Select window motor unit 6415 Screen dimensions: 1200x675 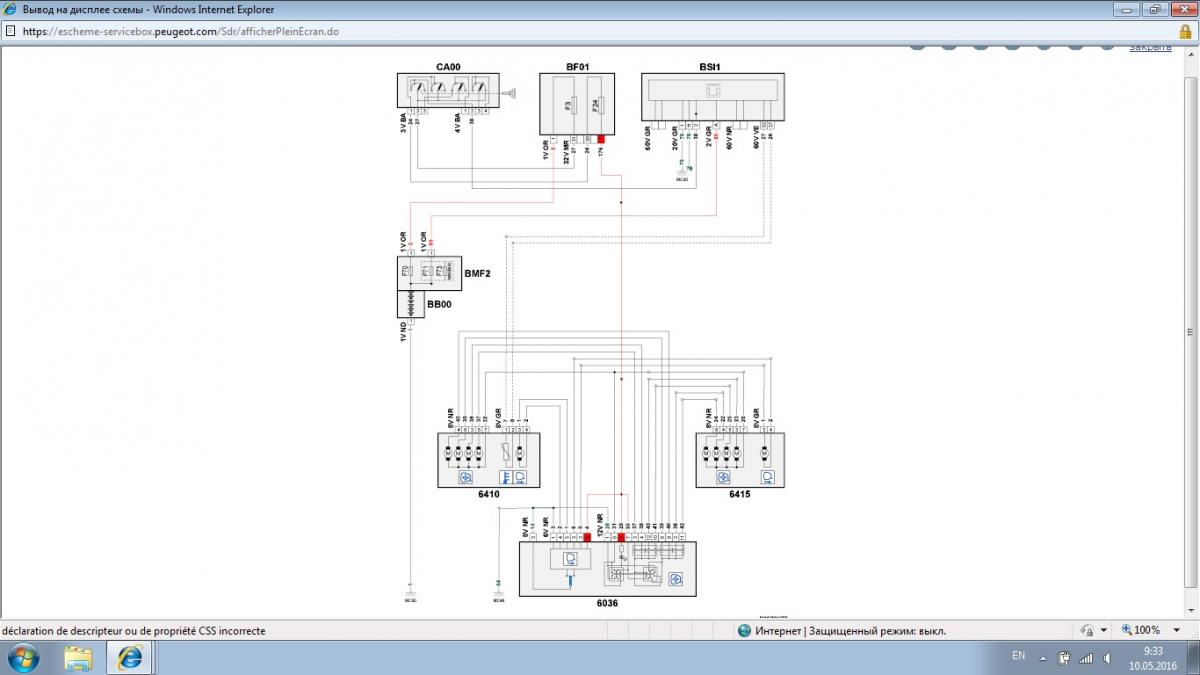click(739, 460)
